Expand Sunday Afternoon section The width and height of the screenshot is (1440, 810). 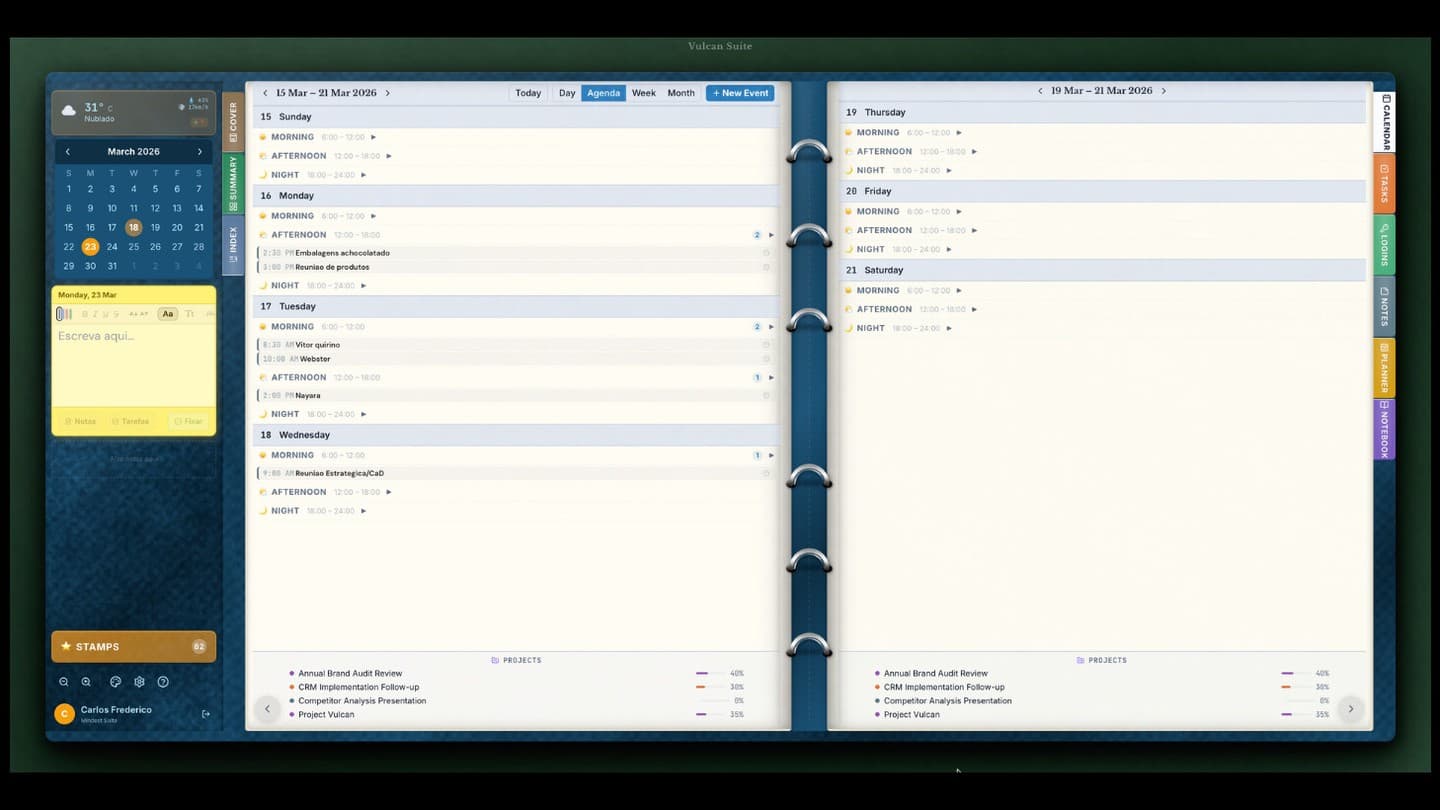[x=389, y=156]
